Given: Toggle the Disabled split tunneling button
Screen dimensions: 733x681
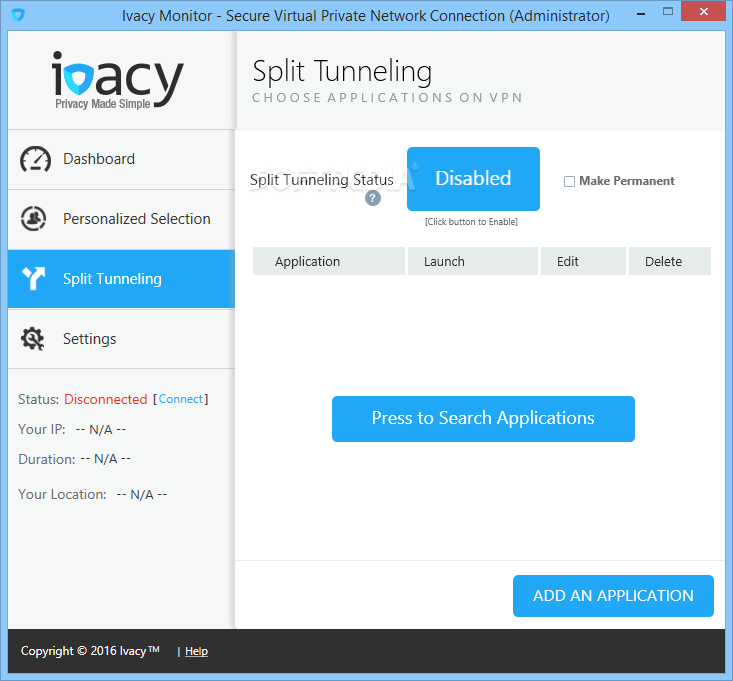Looking at the screenshot, I should (x=473, y=179).
